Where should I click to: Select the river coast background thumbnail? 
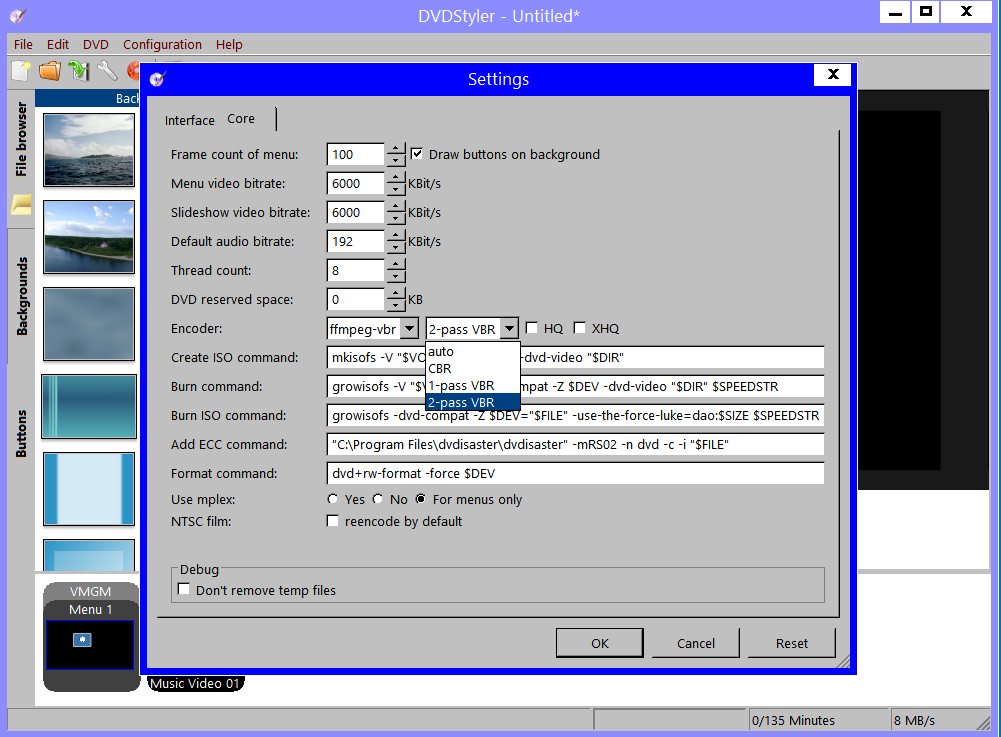tap(89, 237)
